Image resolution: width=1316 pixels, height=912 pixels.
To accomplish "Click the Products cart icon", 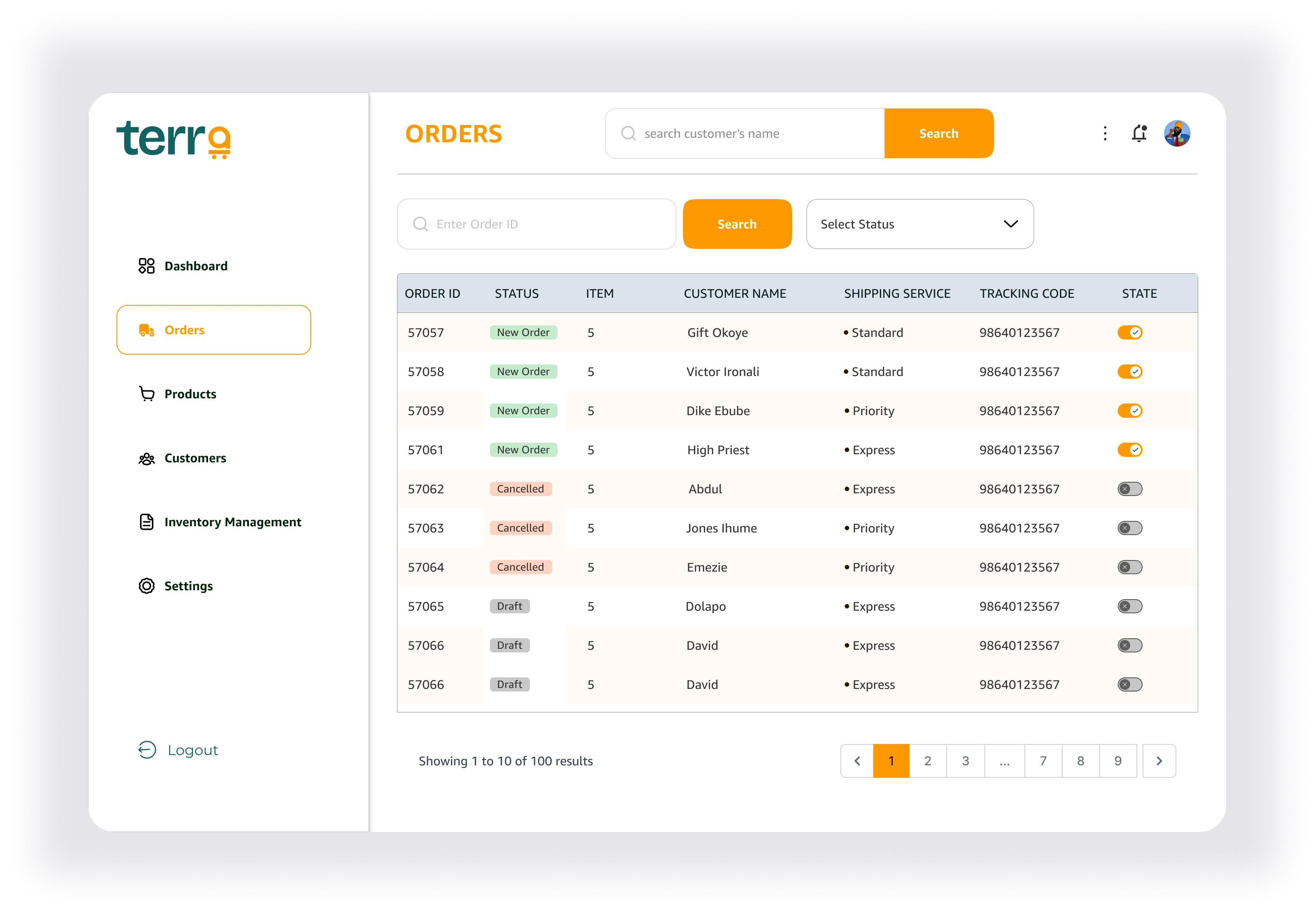I will 146,394.
